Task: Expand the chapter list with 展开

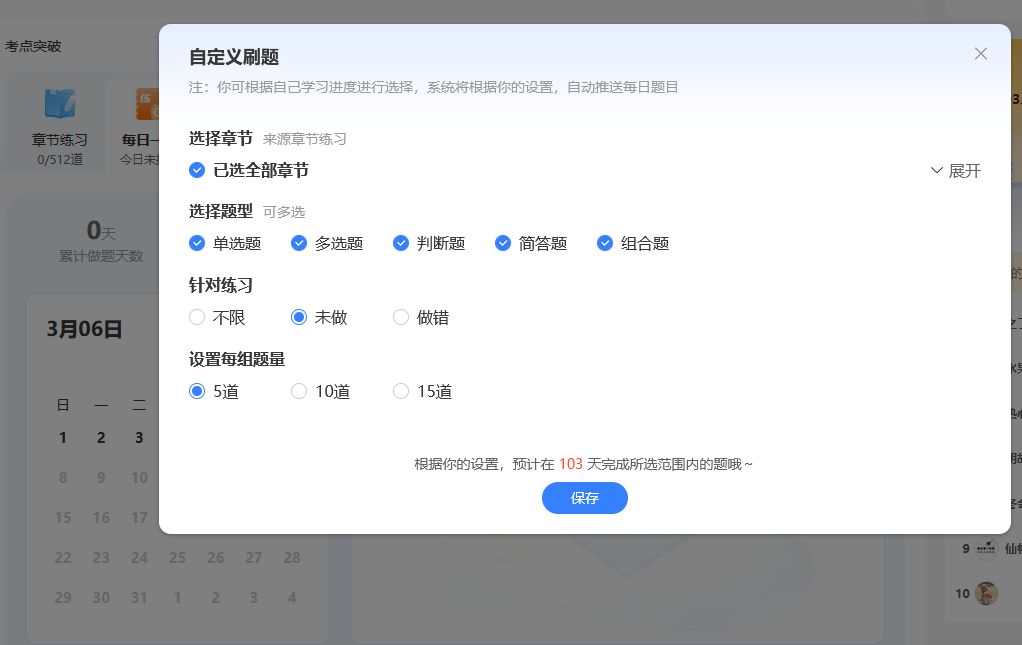Action: click(x=955, y=171)
